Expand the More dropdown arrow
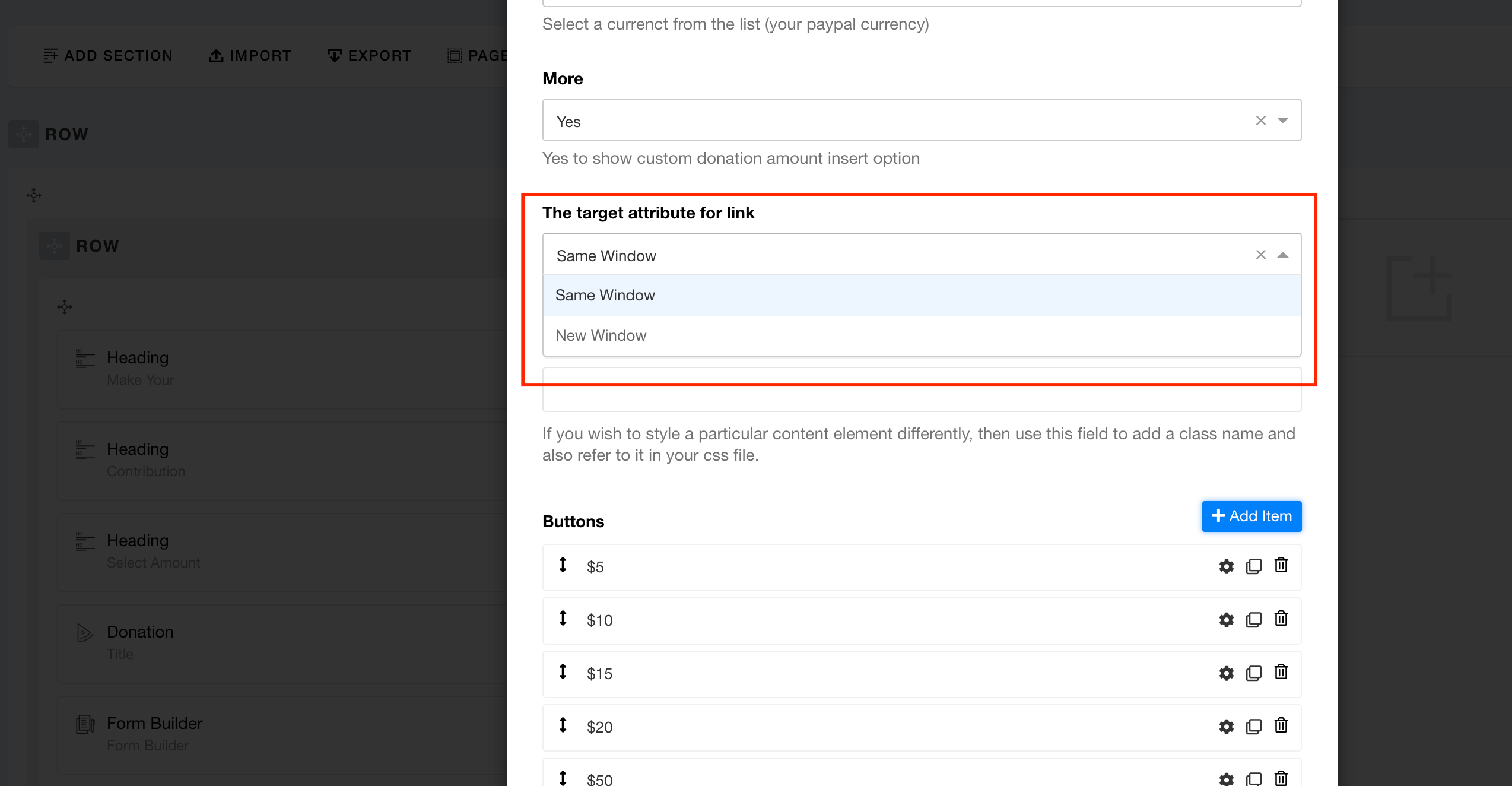Screen dimensions: 1512x786 coord(1283,121)
